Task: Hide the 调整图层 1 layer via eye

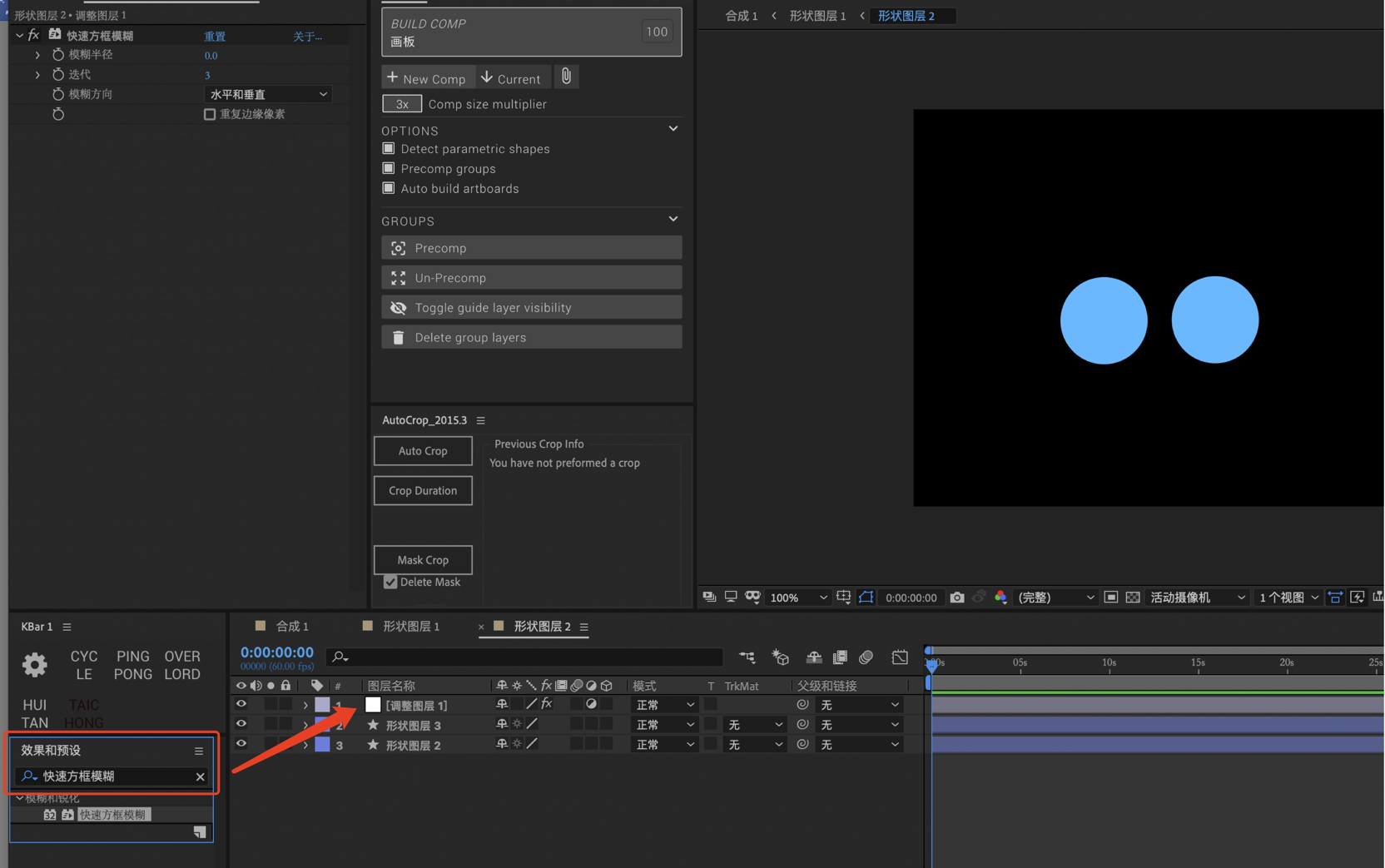Action: coord(241,704)
